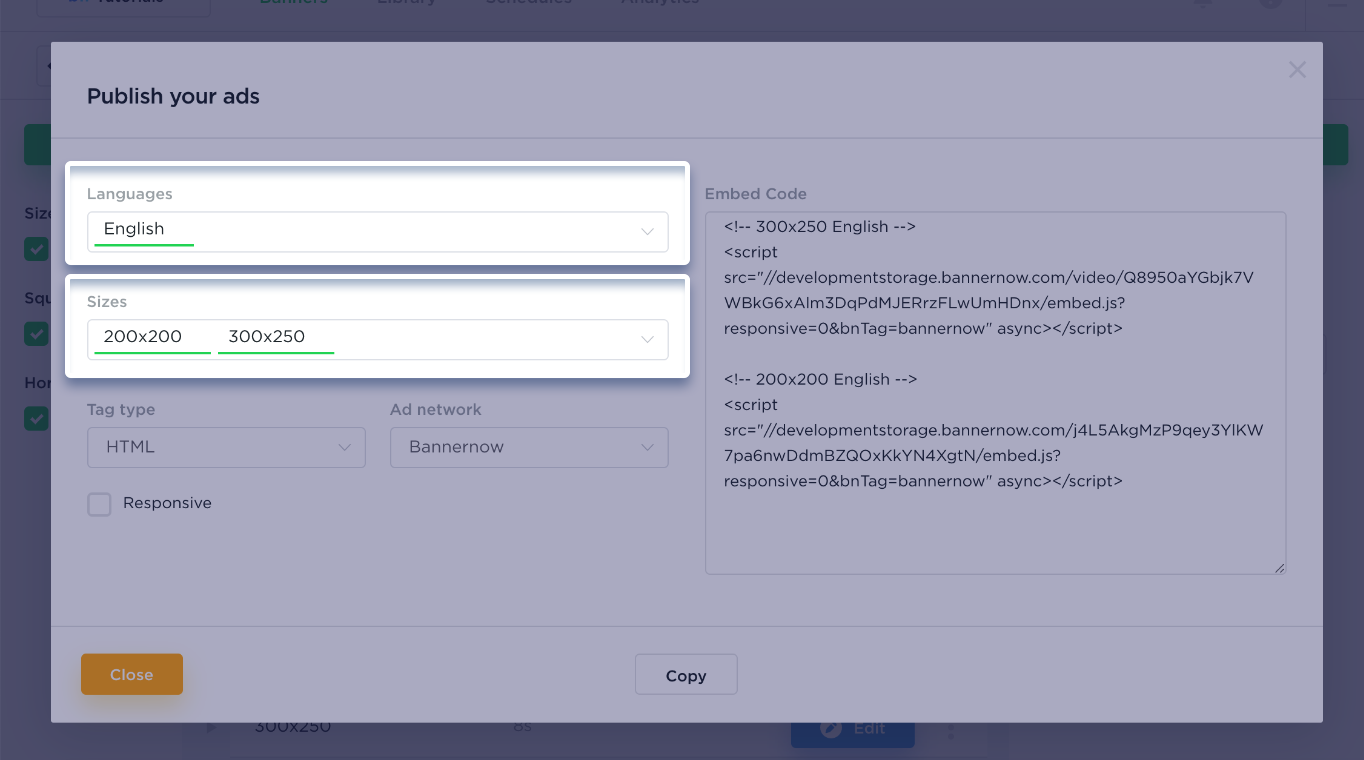Click the Edit button behind the dialog
Screen dimensions: 1364x760
point(852,729)
